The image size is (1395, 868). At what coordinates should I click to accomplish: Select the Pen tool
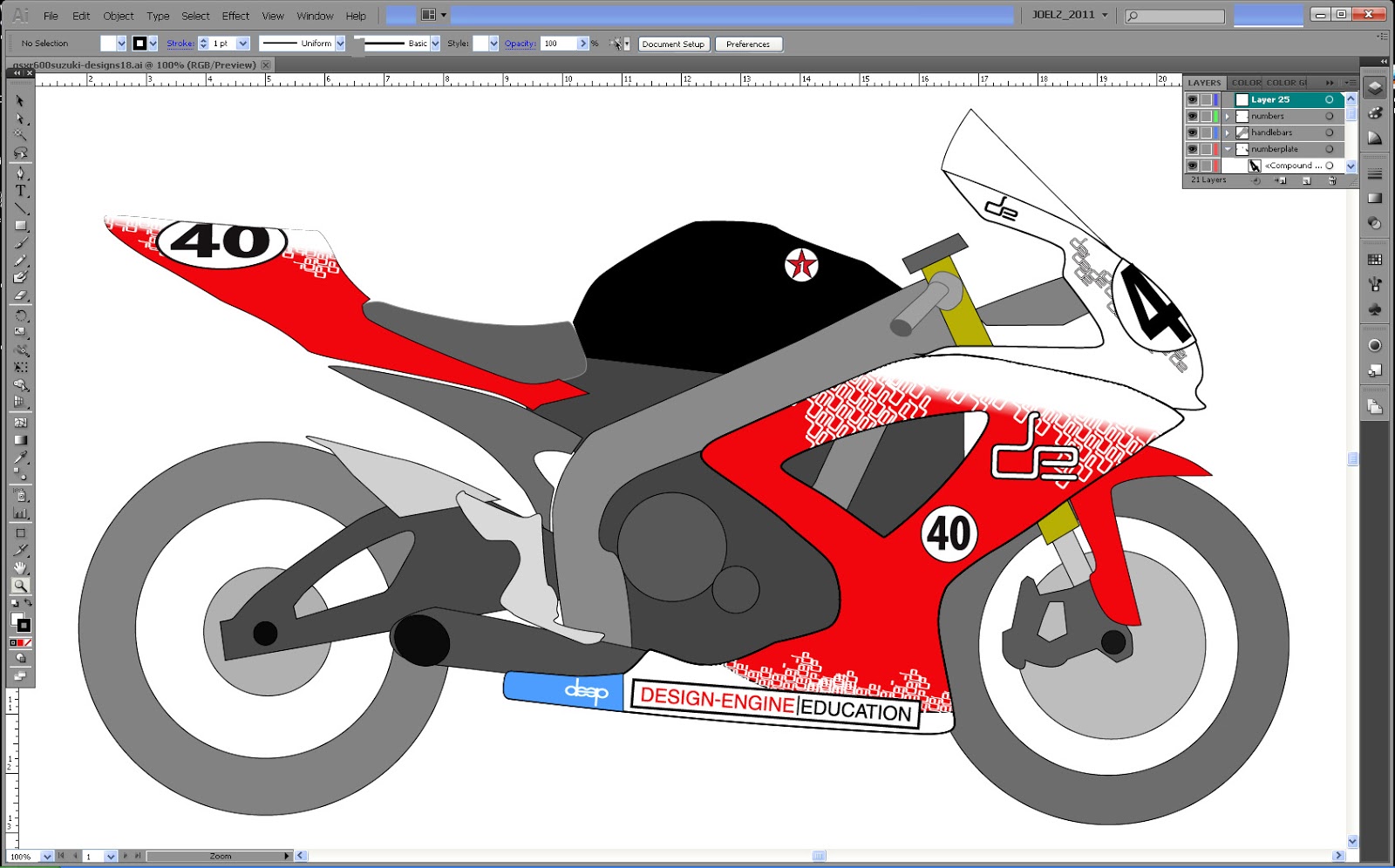(20, 173)
